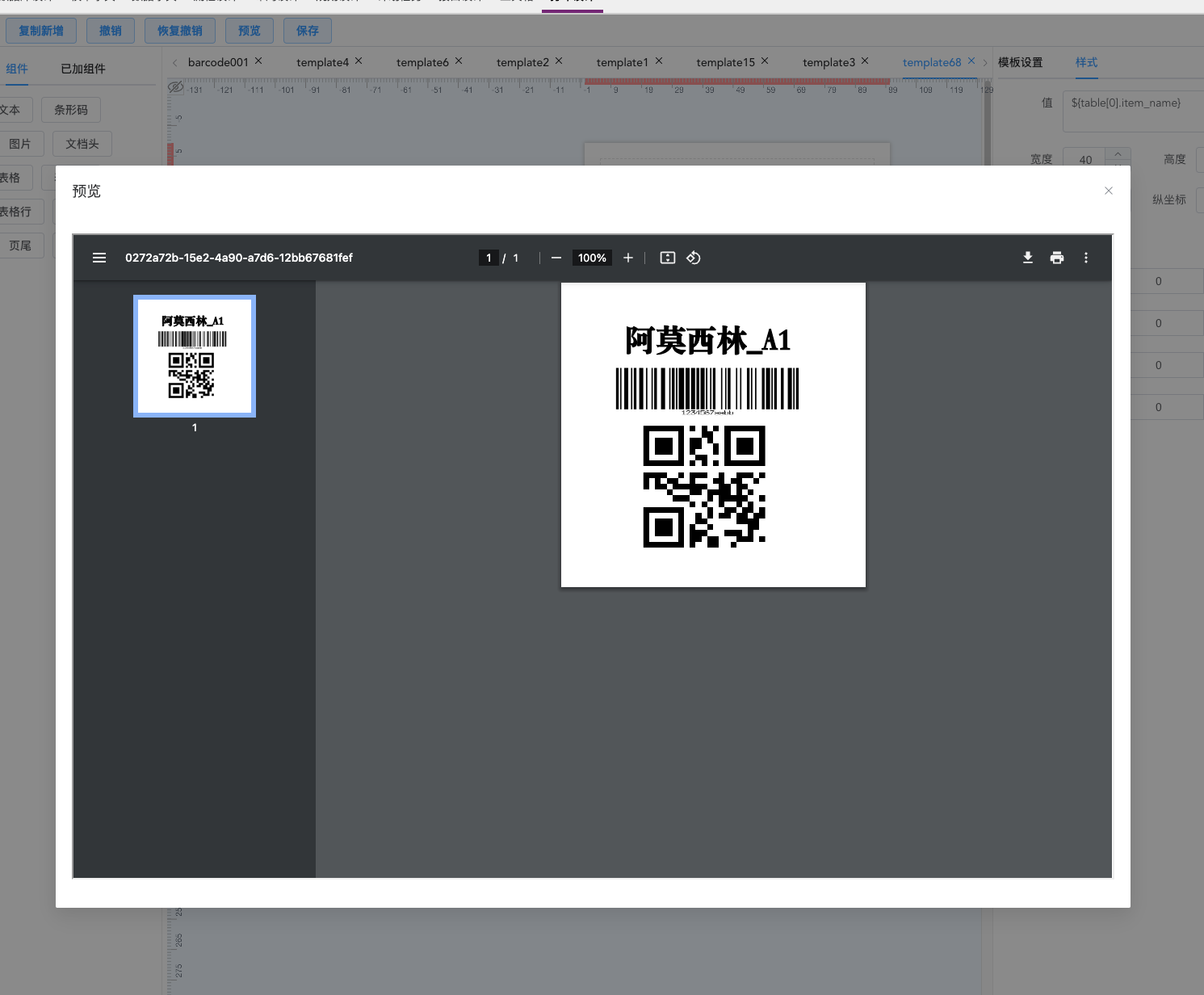Select page 1 thumbnail in PDF sidebar
This screenshot has height=995, width=1204.
coord(195,356)
